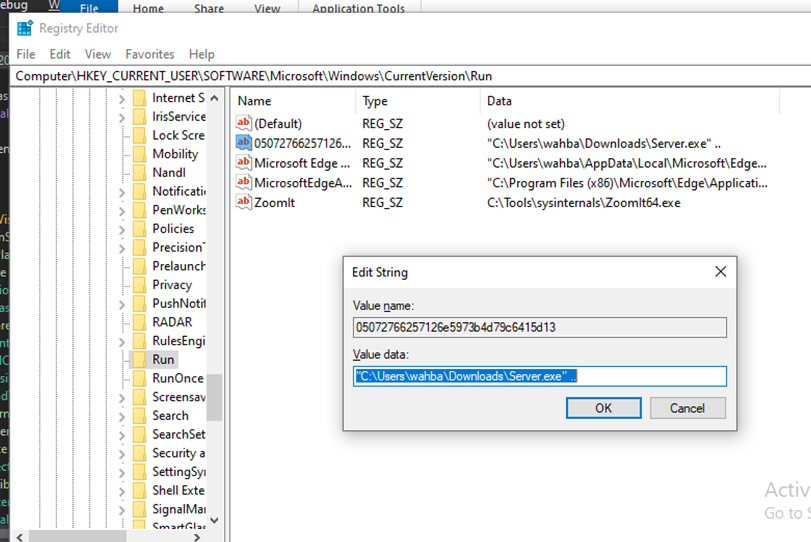
Task: Confirm with the OK button
Action: tap(604, 408)
